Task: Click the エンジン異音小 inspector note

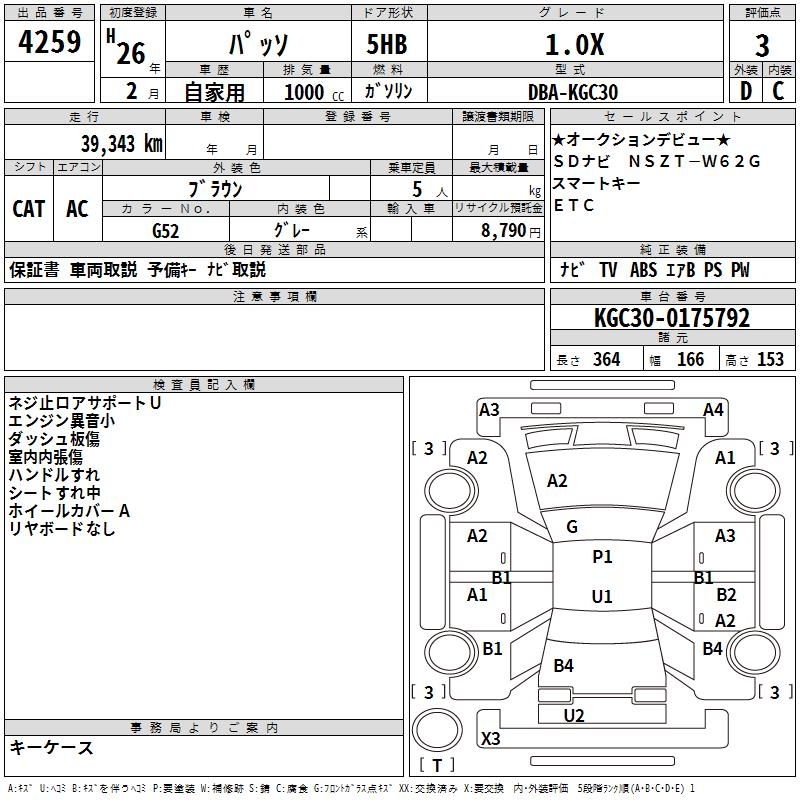Action: pos(61,421)
